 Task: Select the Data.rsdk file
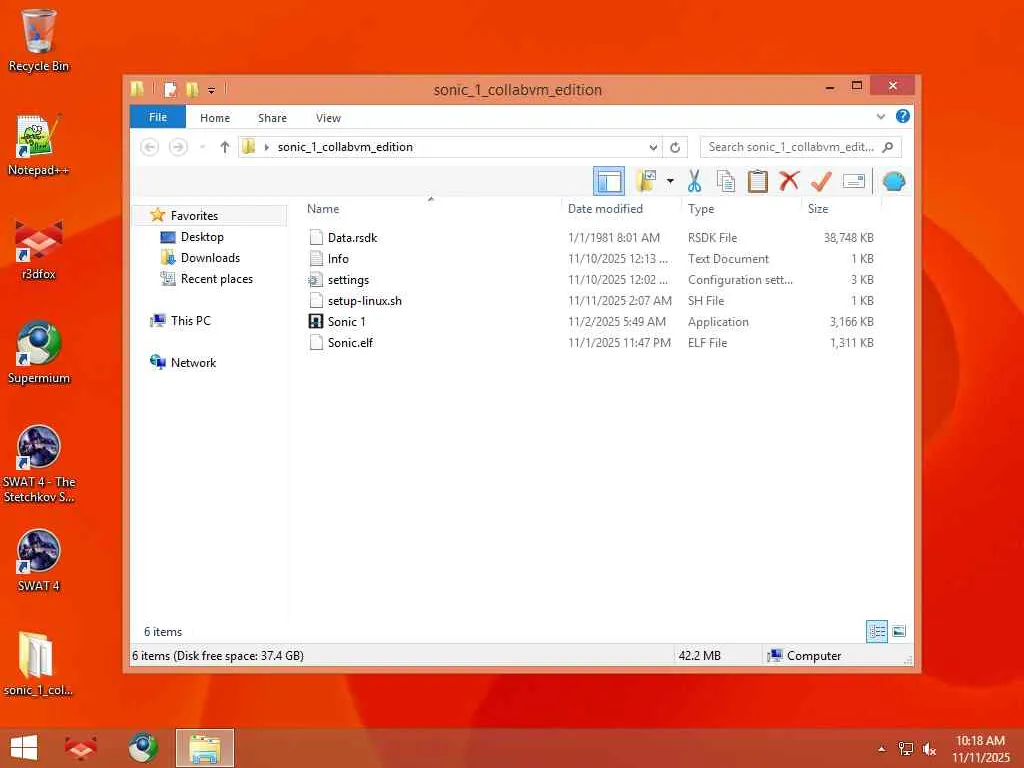click(x=352, y=238)
